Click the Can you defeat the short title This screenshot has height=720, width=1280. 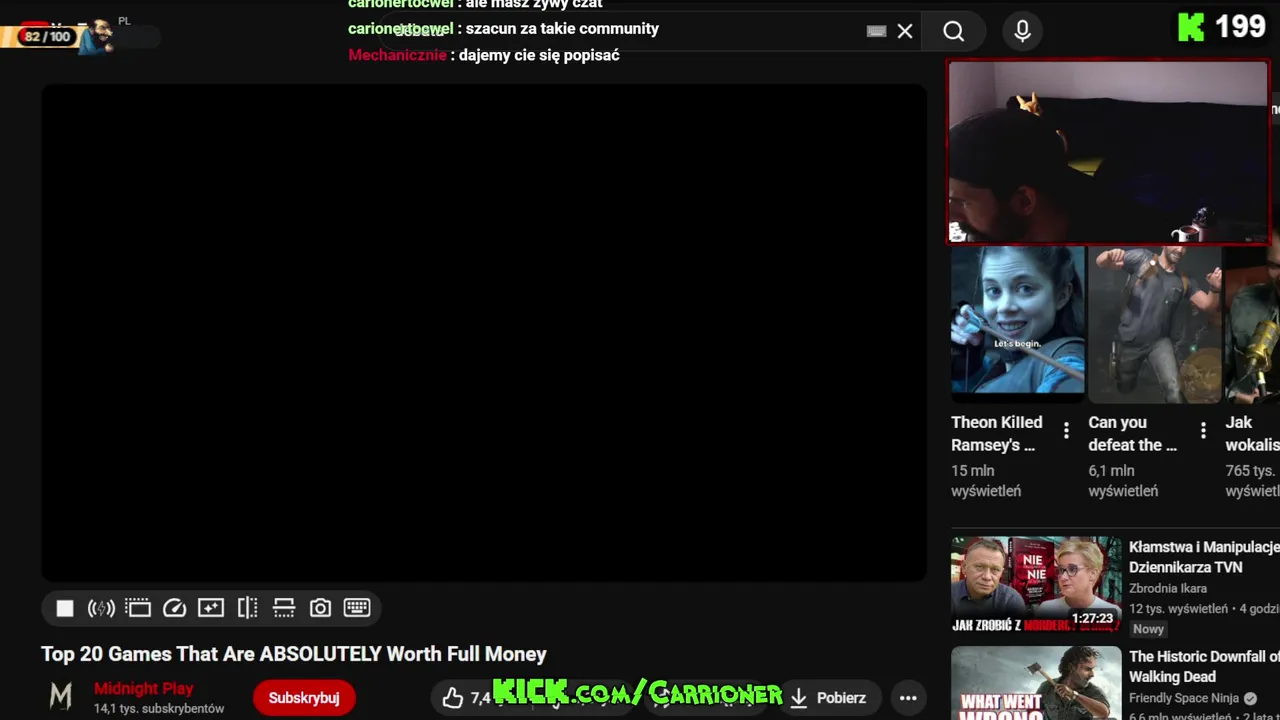coord(1133,433)
